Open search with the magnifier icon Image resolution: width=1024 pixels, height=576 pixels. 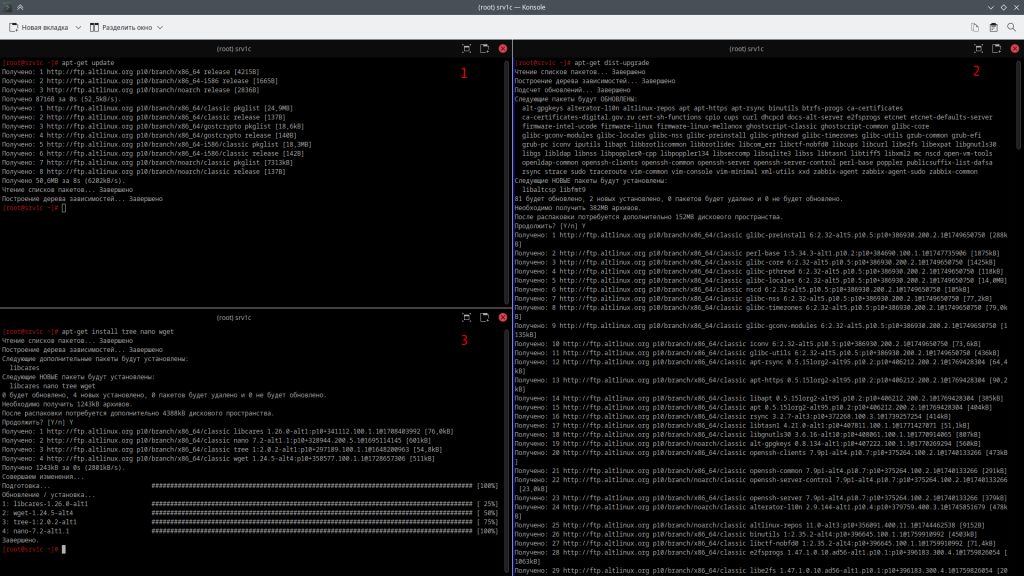pos(1012,27)
